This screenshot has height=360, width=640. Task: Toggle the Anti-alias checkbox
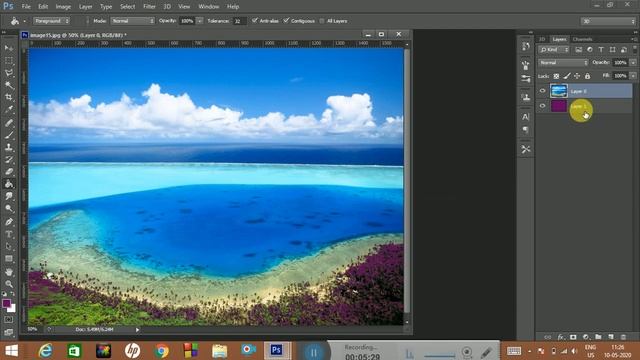pos(255,20)
